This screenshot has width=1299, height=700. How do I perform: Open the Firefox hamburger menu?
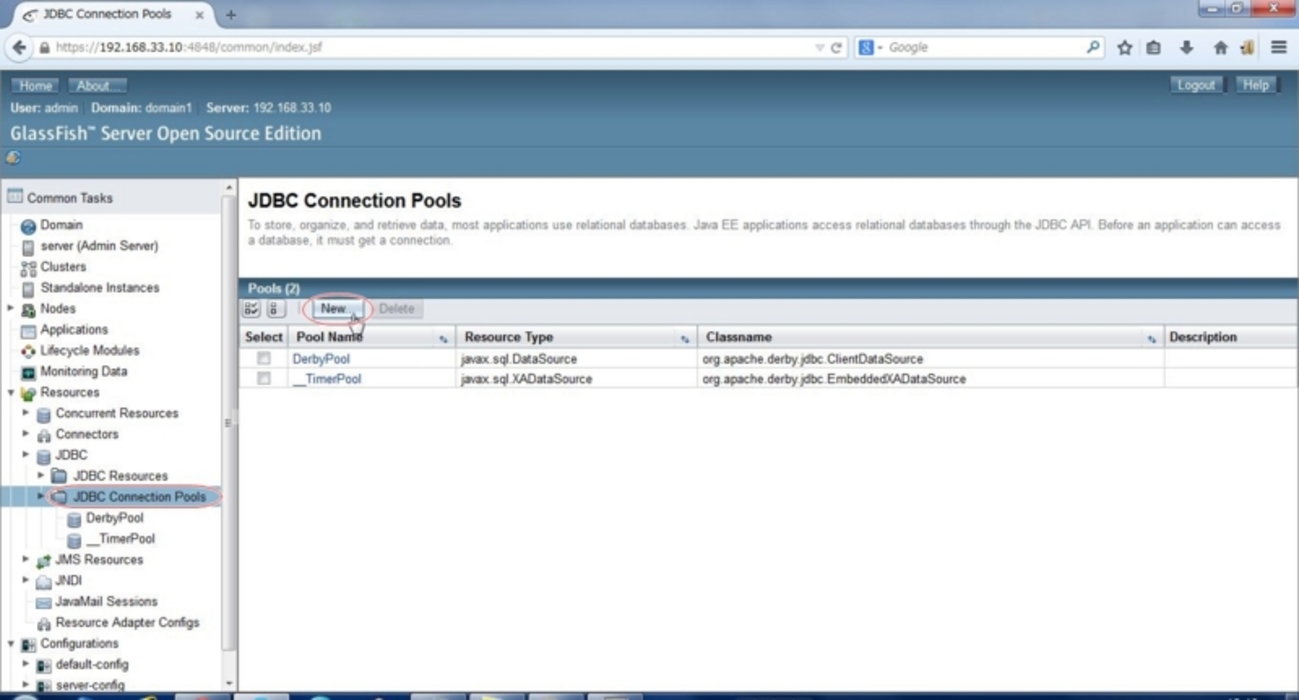coord(1278,47)
